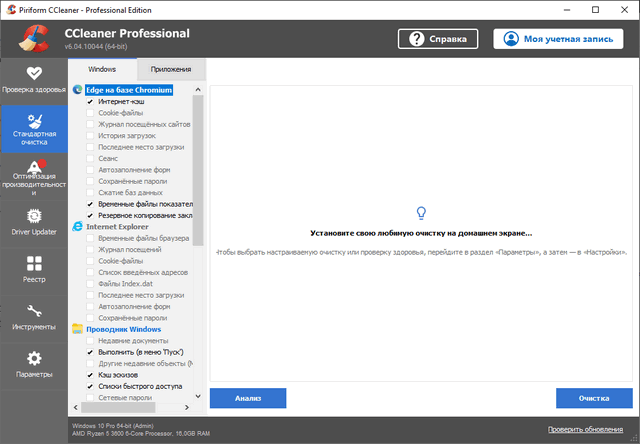Check Автозаполнение форм under Edge

[x=90, y=170]
